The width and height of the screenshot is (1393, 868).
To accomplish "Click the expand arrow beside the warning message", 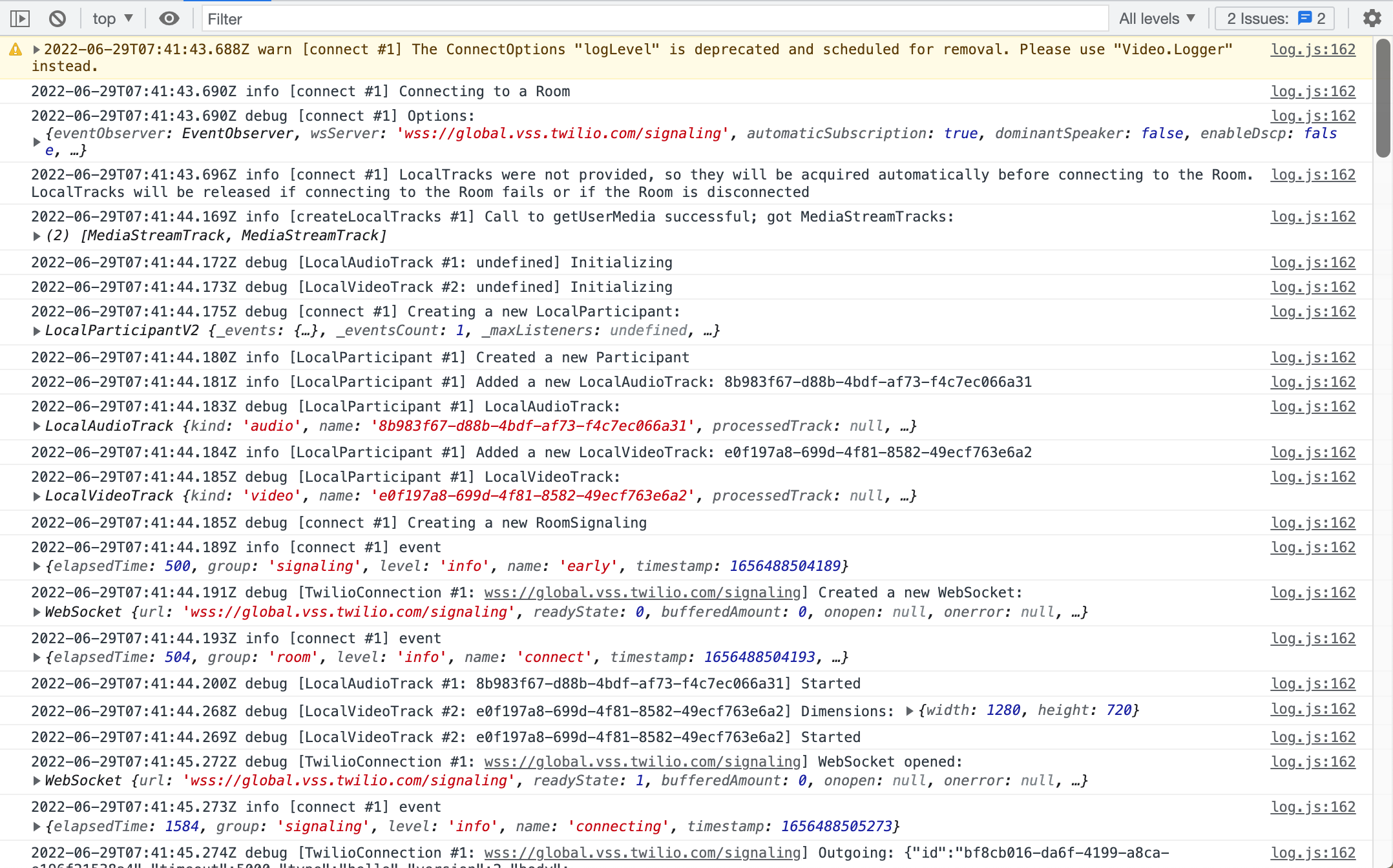I will pos(37,49).
